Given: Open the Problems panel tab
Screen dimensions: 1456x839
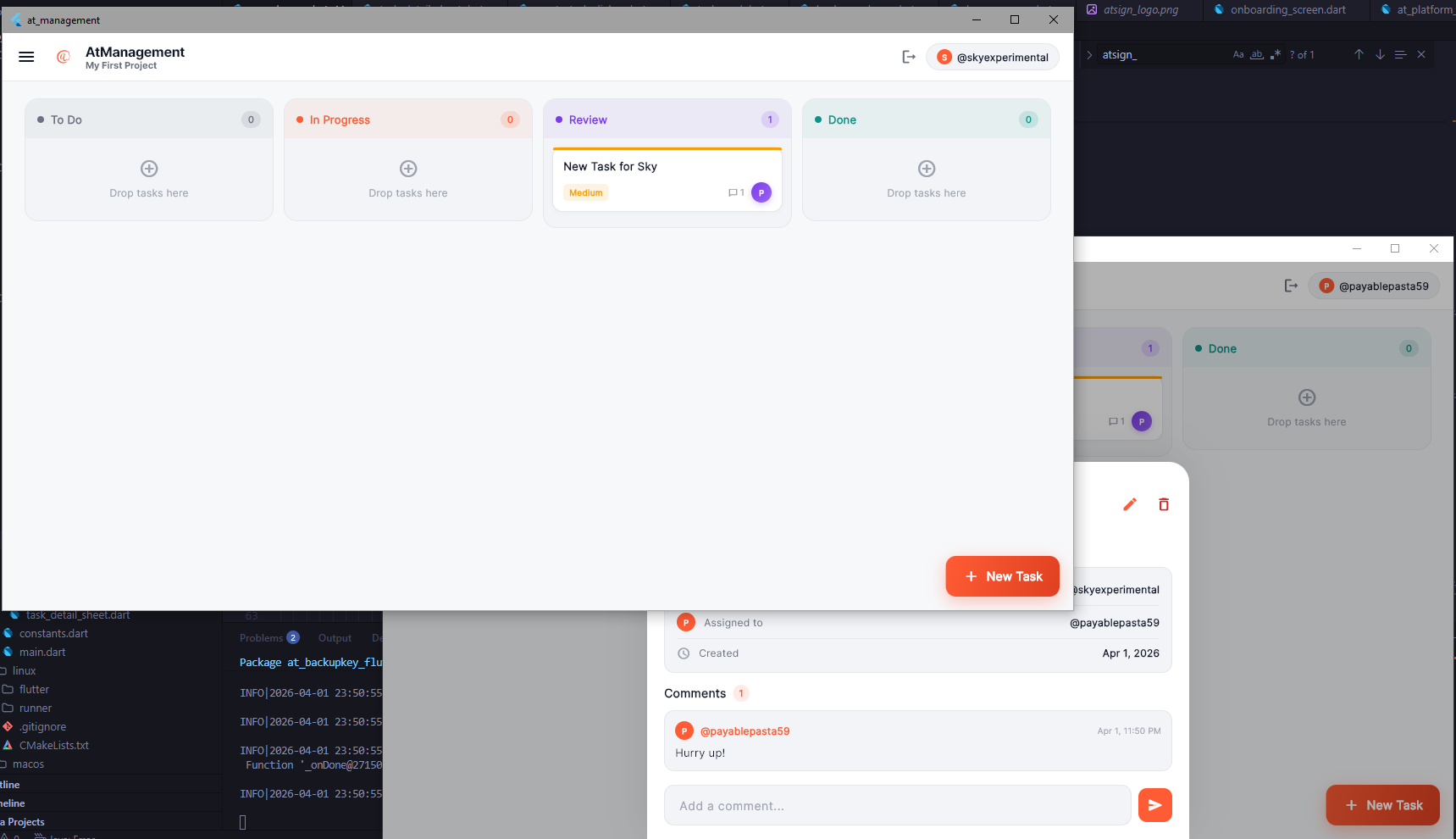Looking at the screenshot, I should (x=261, y=638).
